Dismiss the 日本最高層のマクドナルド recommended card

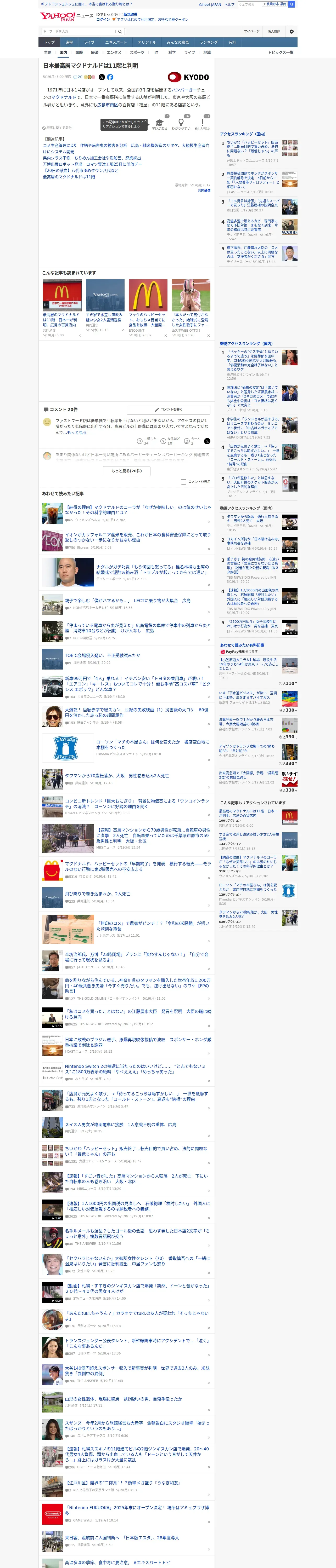pos(79,335)
